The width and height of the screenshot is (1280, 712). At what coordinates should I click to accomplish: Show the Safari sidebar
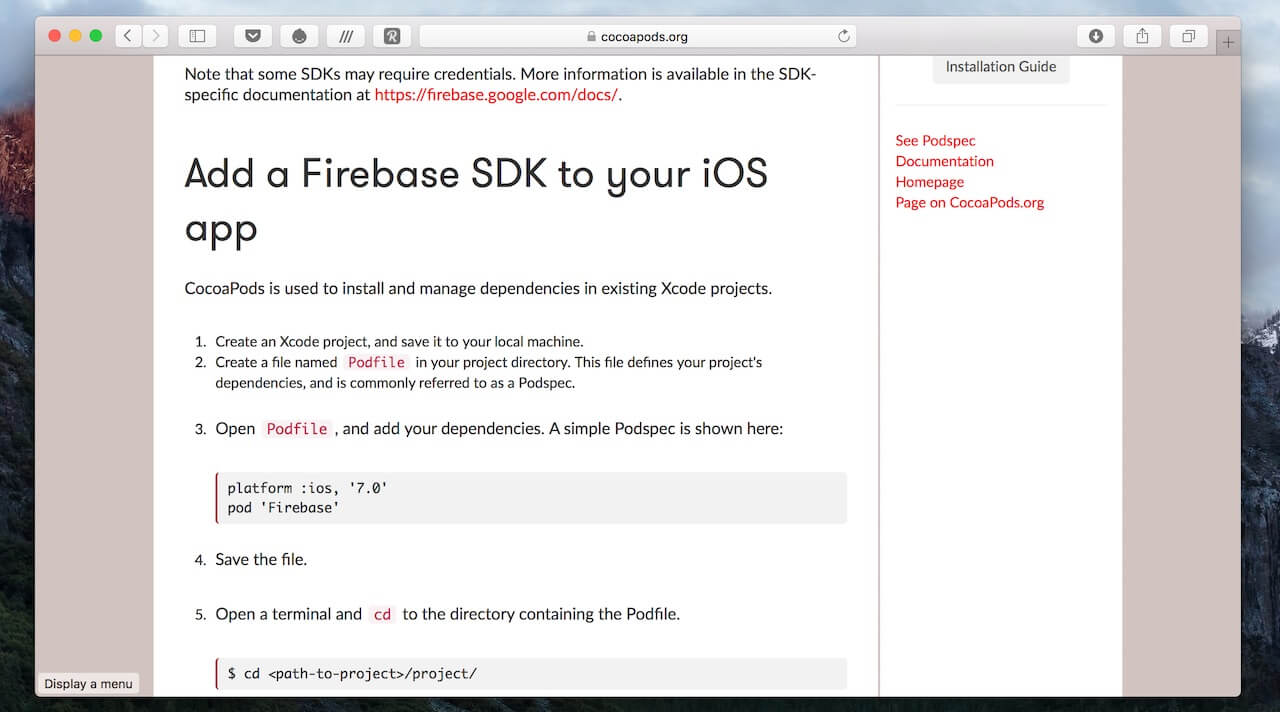point(197,36)
